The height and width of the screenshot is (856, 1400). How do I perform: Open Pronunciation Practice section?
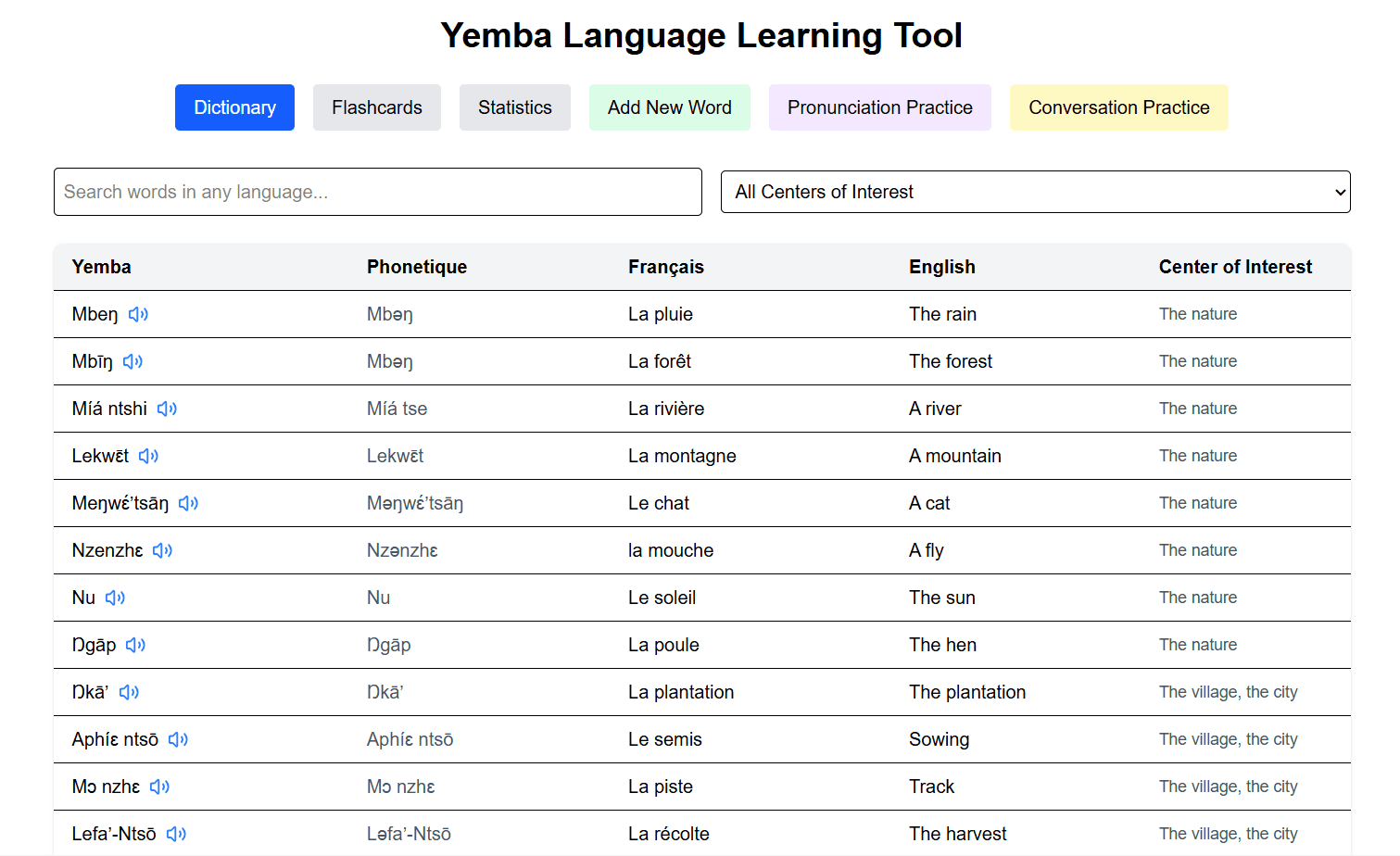(880, 107)
